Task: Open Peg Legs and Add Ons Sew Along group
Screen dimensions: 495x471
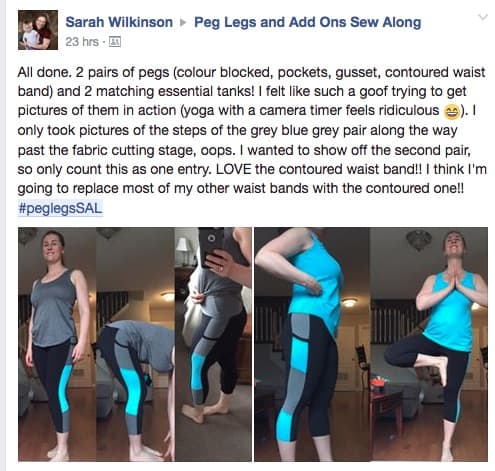Action: (x=307, y=22)
